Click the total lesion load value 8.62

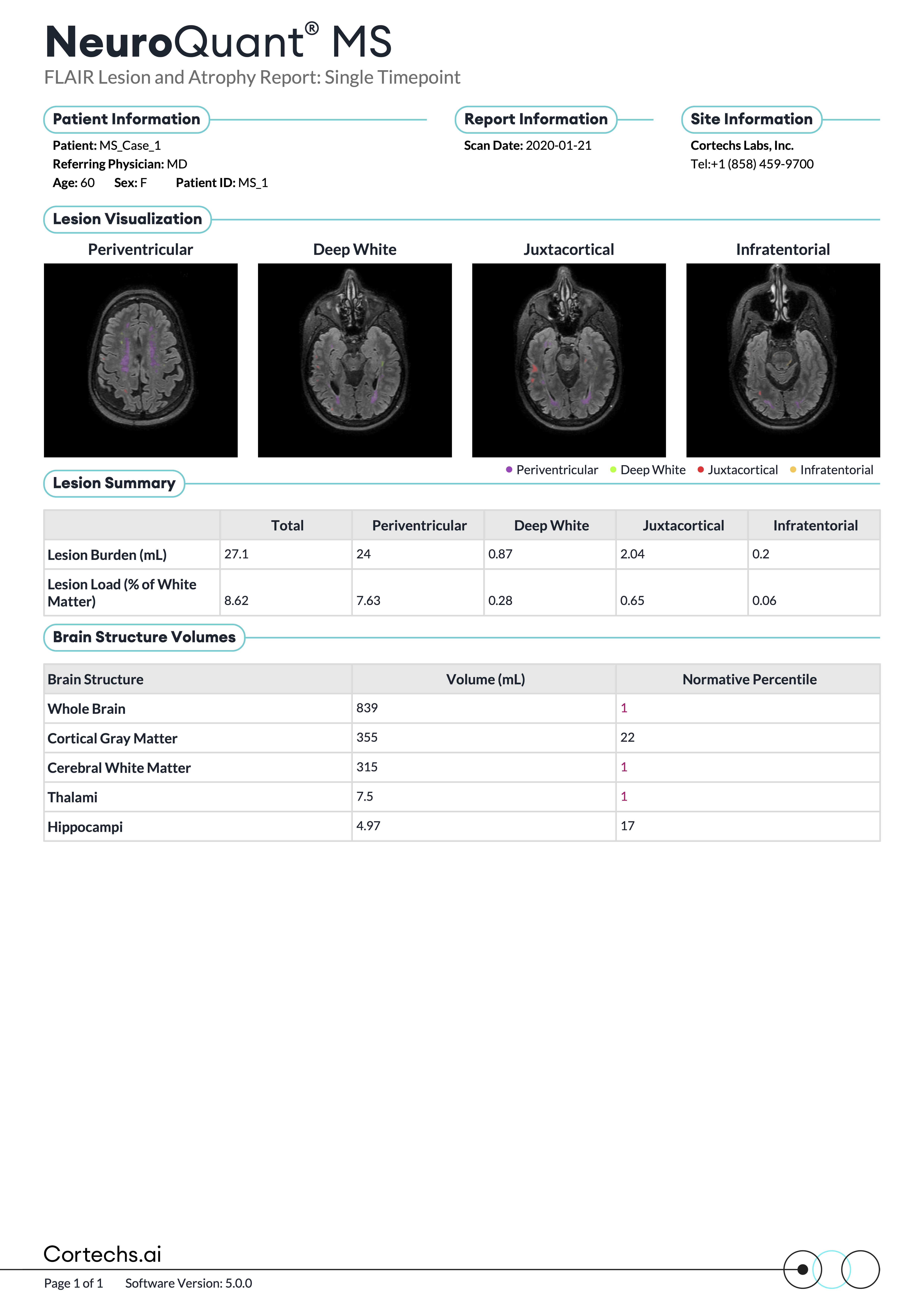236,600
